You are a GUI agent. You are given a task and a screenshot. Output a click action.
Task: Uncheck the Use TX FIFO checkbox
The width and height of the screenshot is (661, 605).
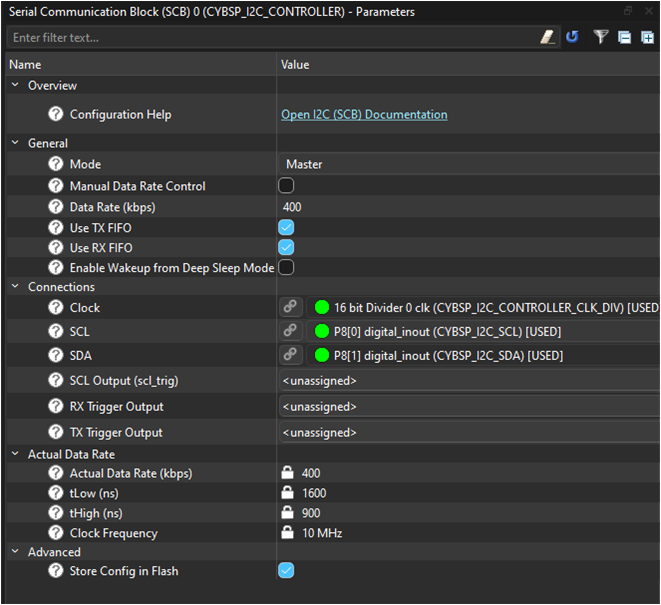coord(286,228)
